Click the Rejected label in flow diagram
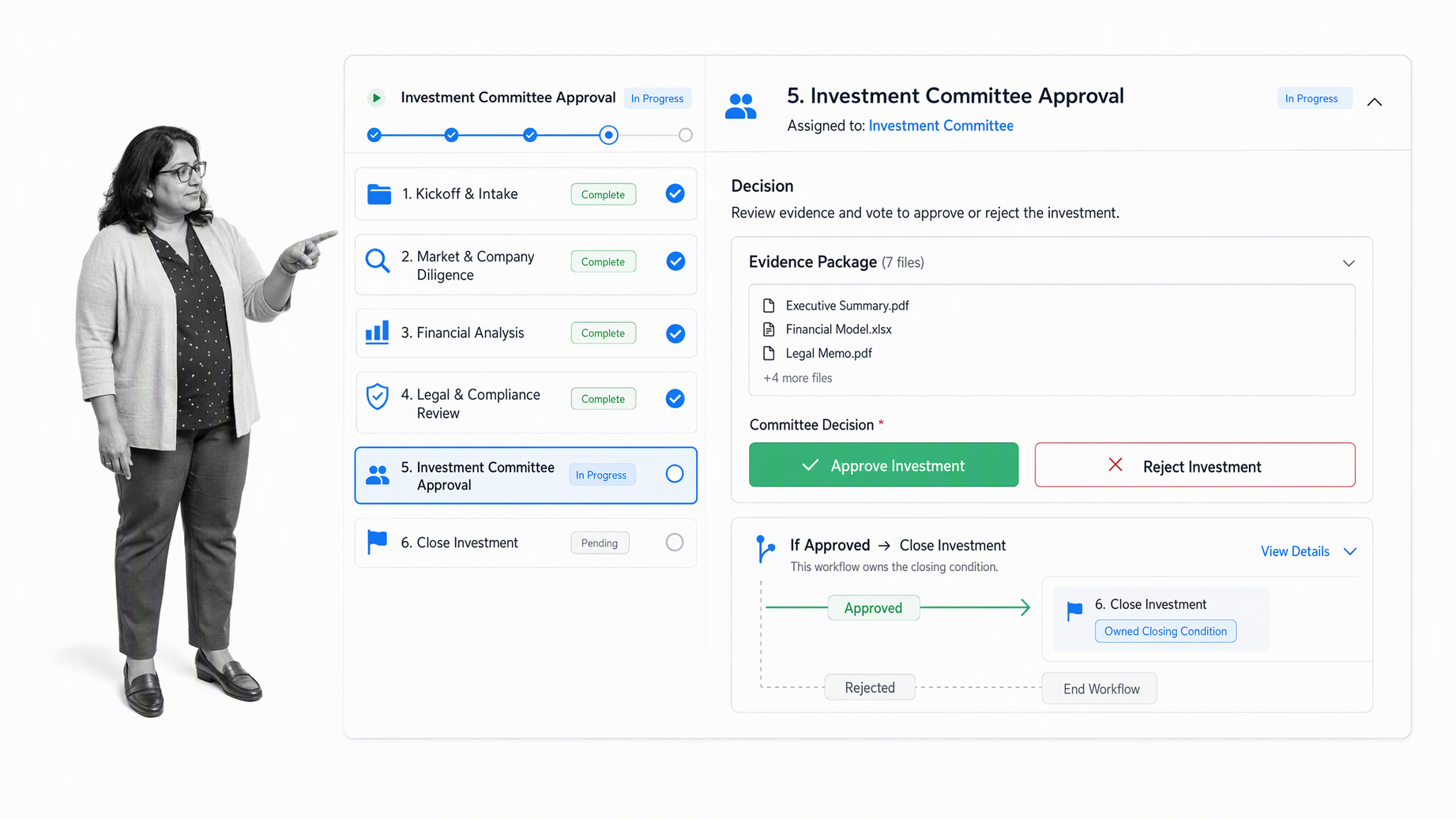Viewport: 1456px width, 819px height. pyautogui.click(x=870, y=688)
